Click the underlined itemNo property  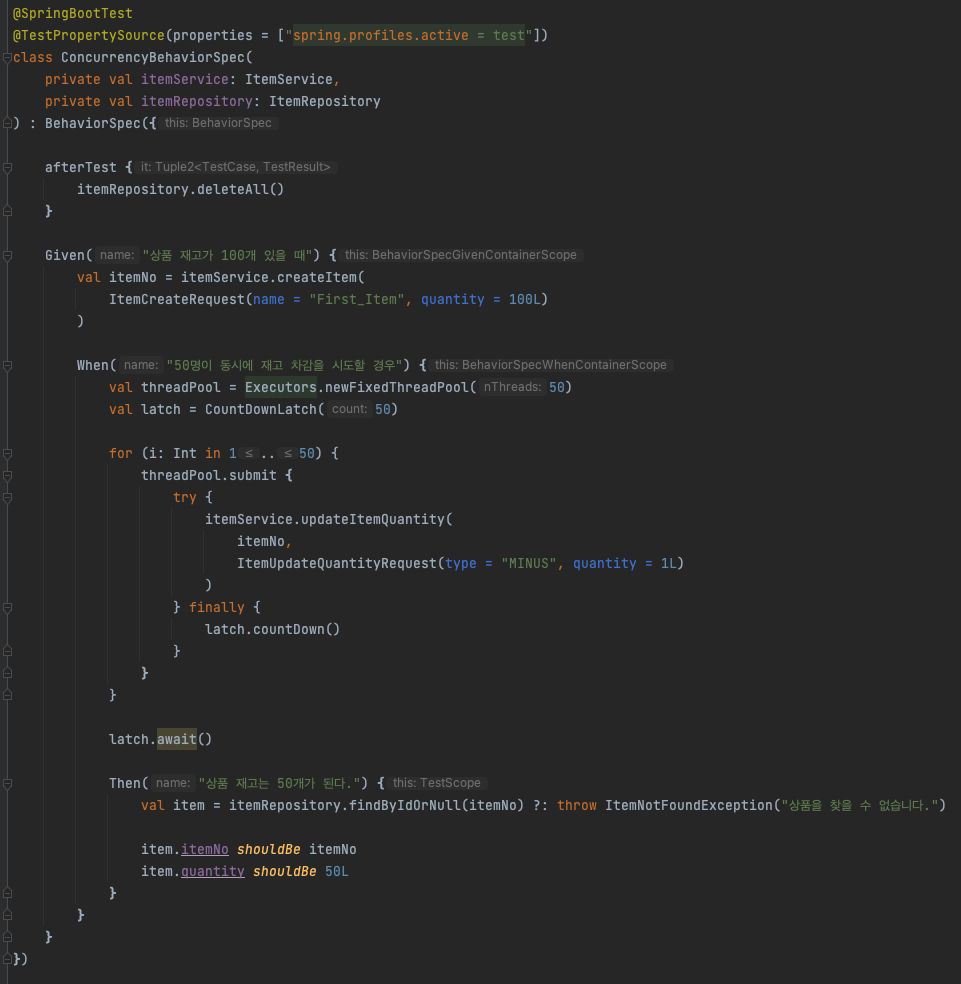tap(205, 849)
